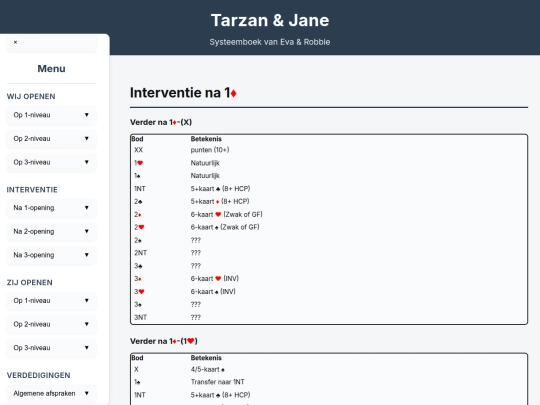Select the 2NT bid cell
Viewport: 540px width, 405px height.
coord(141,253)
